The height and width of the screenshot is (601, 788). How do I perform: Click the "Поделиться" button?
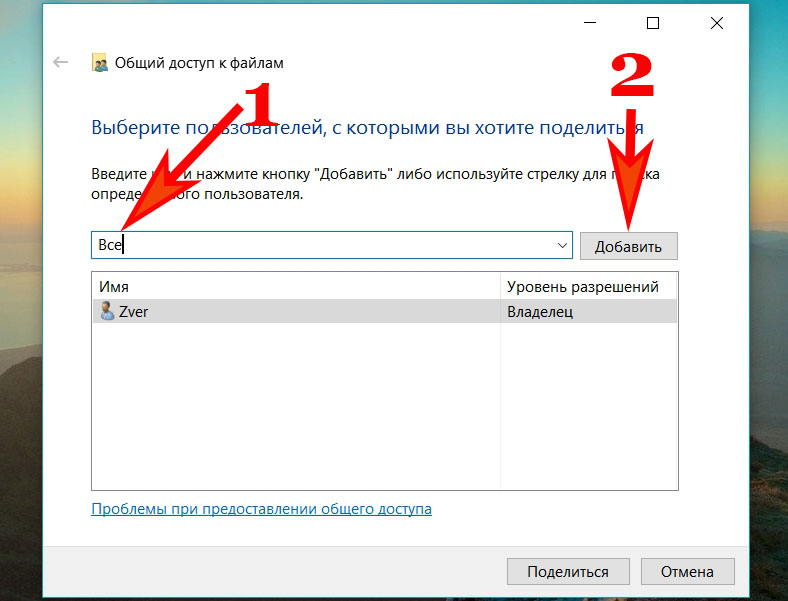click(568, 571)
